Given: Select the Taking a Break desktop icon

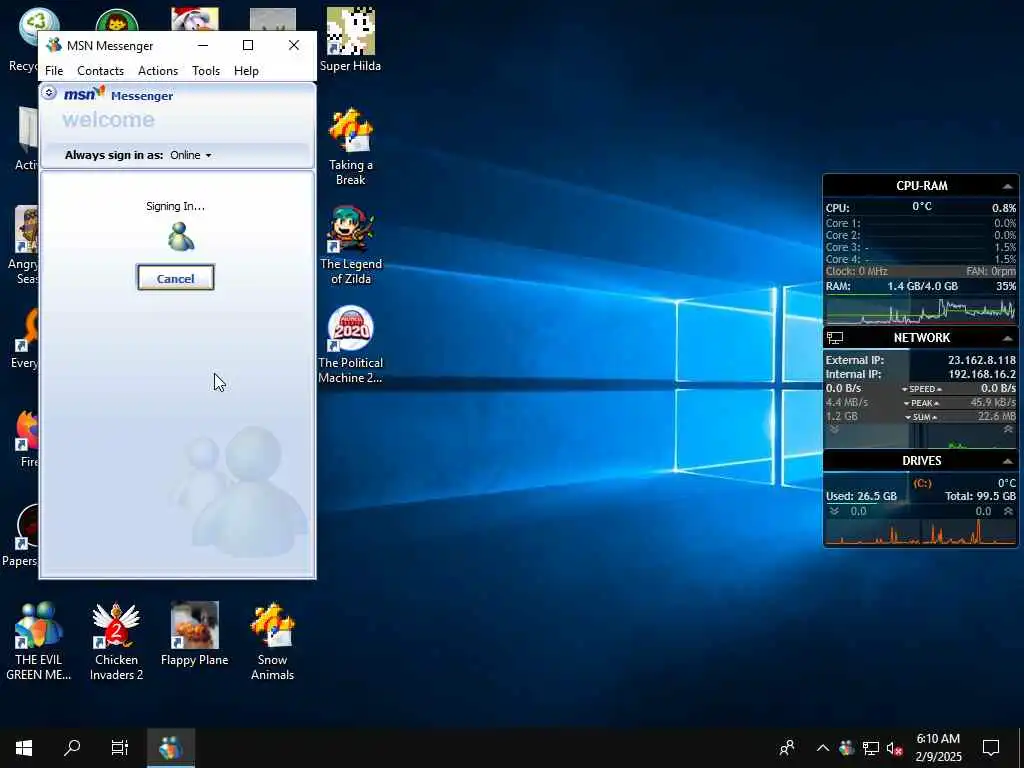Looking at the screenshot, I should (x=351, y=147).
